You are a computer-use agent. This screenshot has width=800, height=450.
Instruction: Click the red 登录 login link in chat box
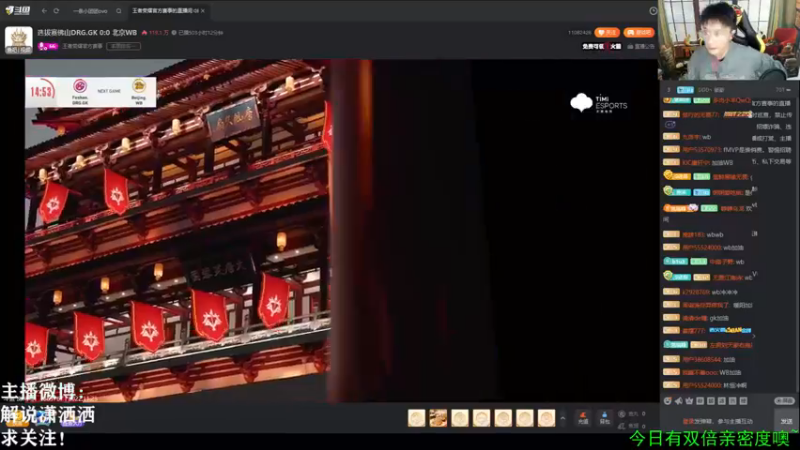point(688,421)
